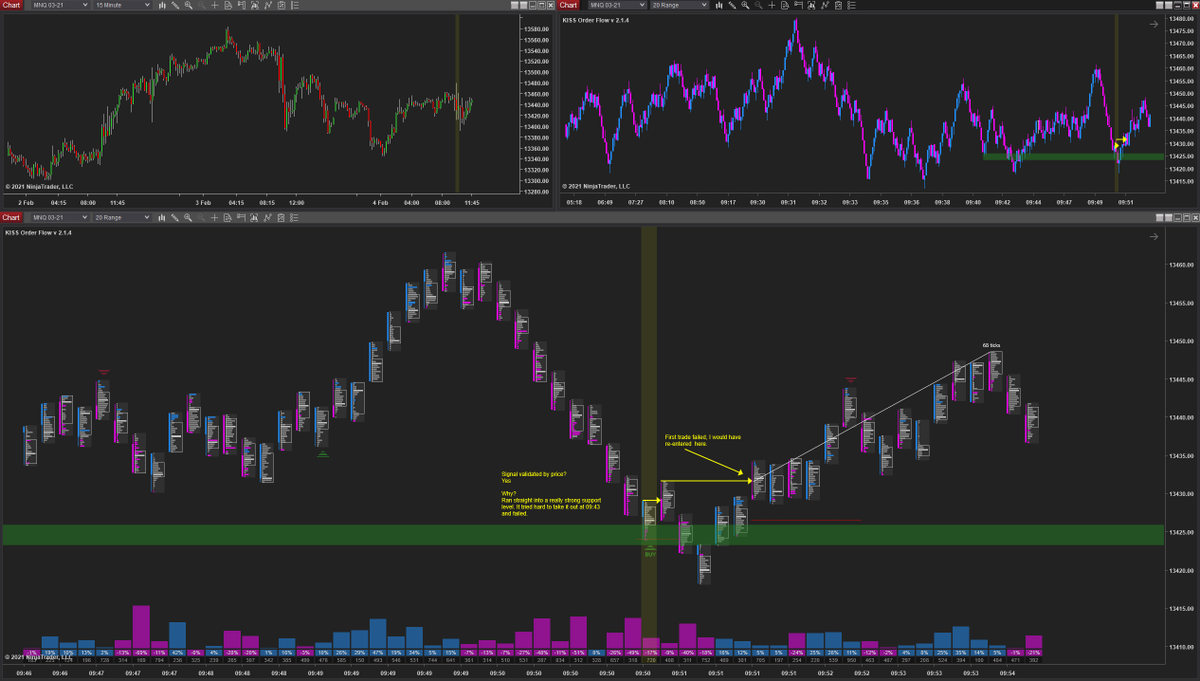Open drawing tools in the top-right 20 Range chart

[732, 5]
